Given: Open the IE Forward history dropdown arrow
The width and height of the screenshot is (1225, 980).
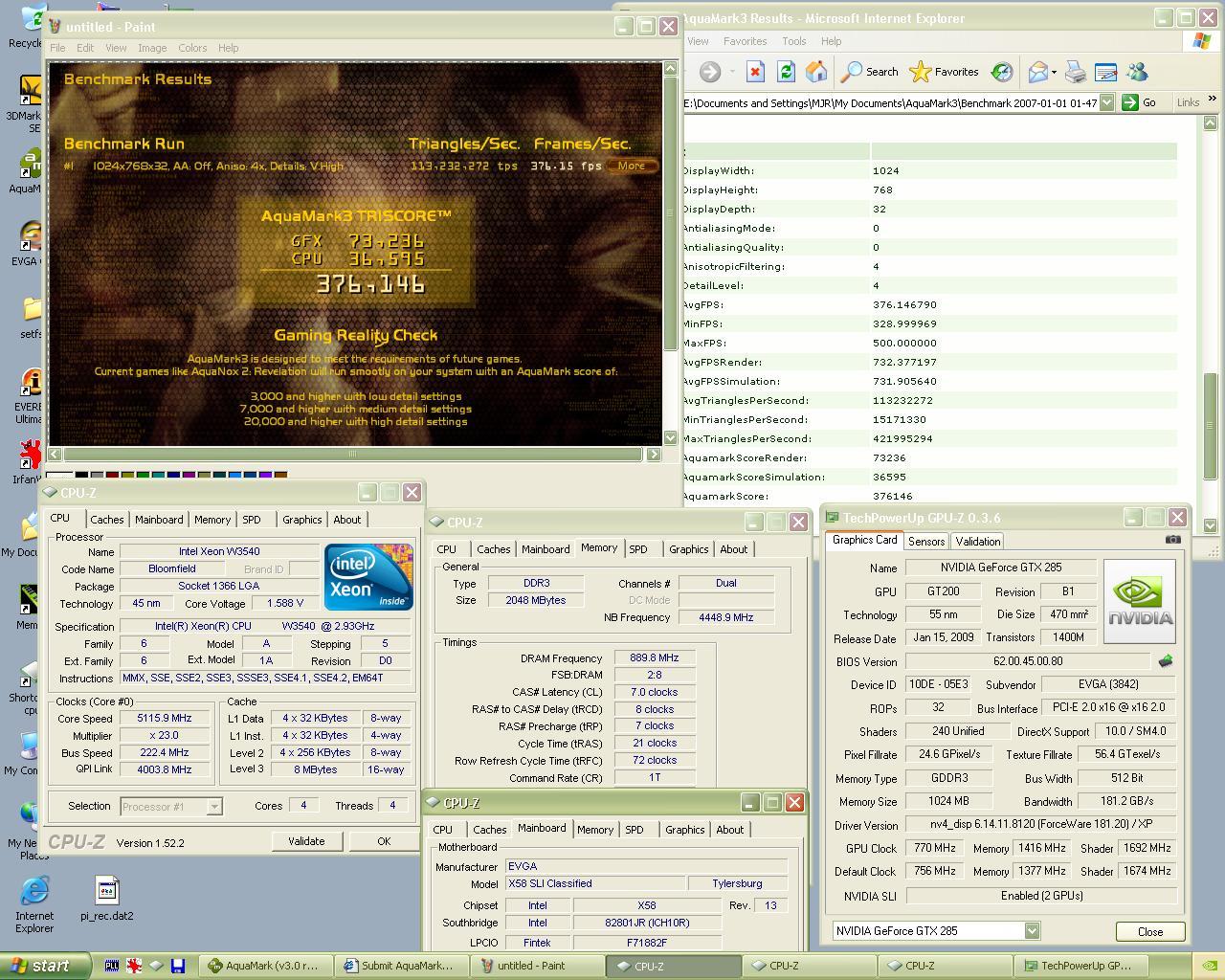Looking at the screenshot, I should point(732,72).
